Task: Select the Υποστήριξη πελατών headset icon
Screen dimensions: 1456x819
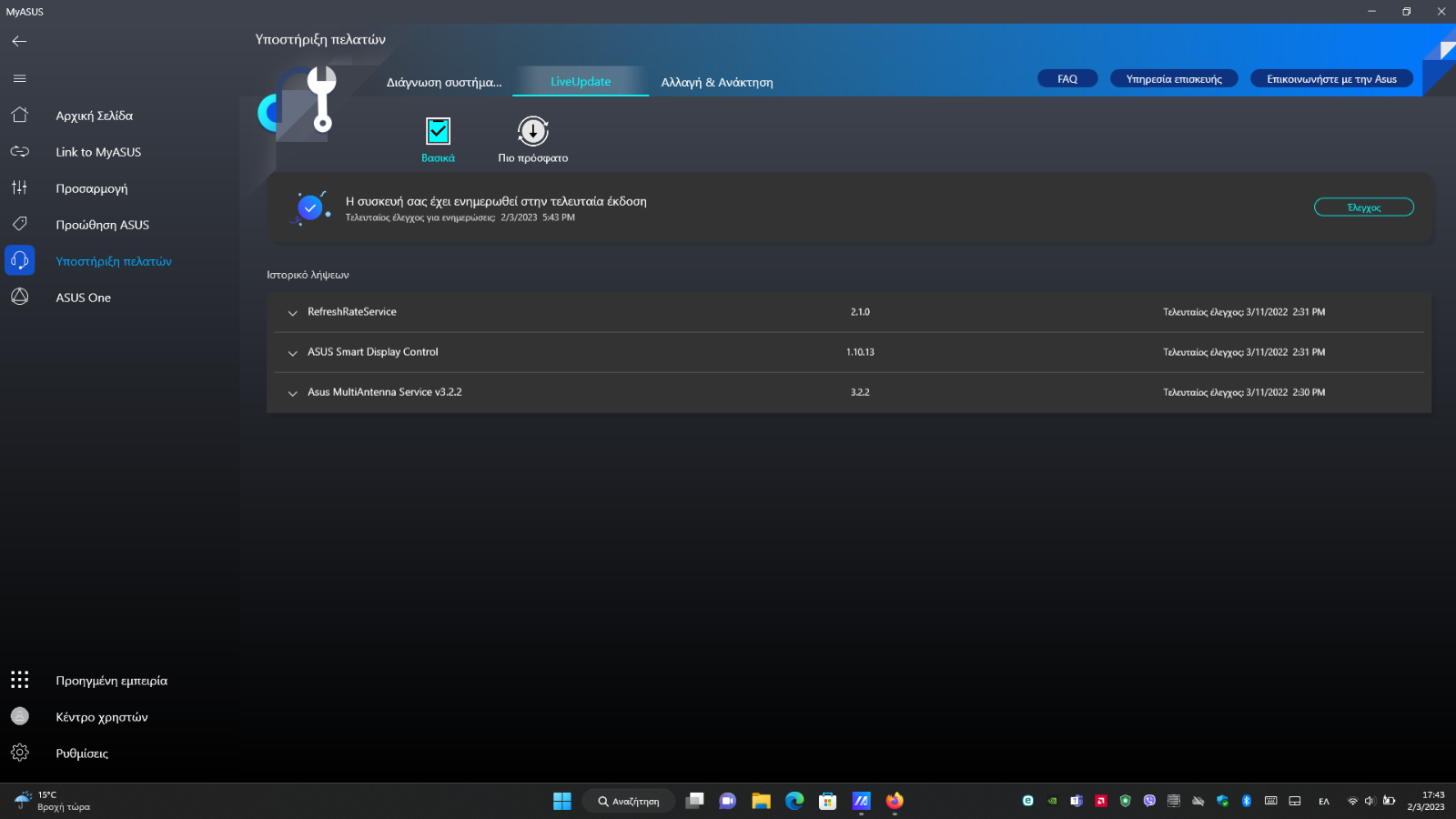Action: [19, 260]
